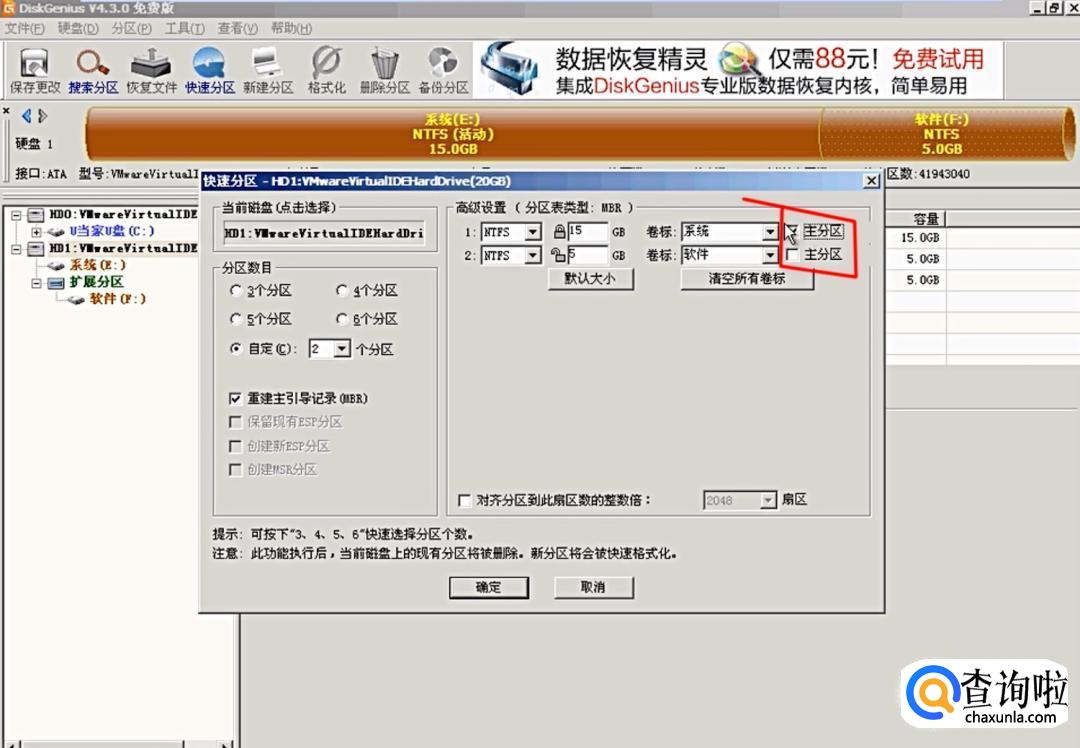This screenshot has width=1080, height=748.
Task: Open the 2048 sector alignment dropdown
Action: pyautogui.click(x=768, y=501)
